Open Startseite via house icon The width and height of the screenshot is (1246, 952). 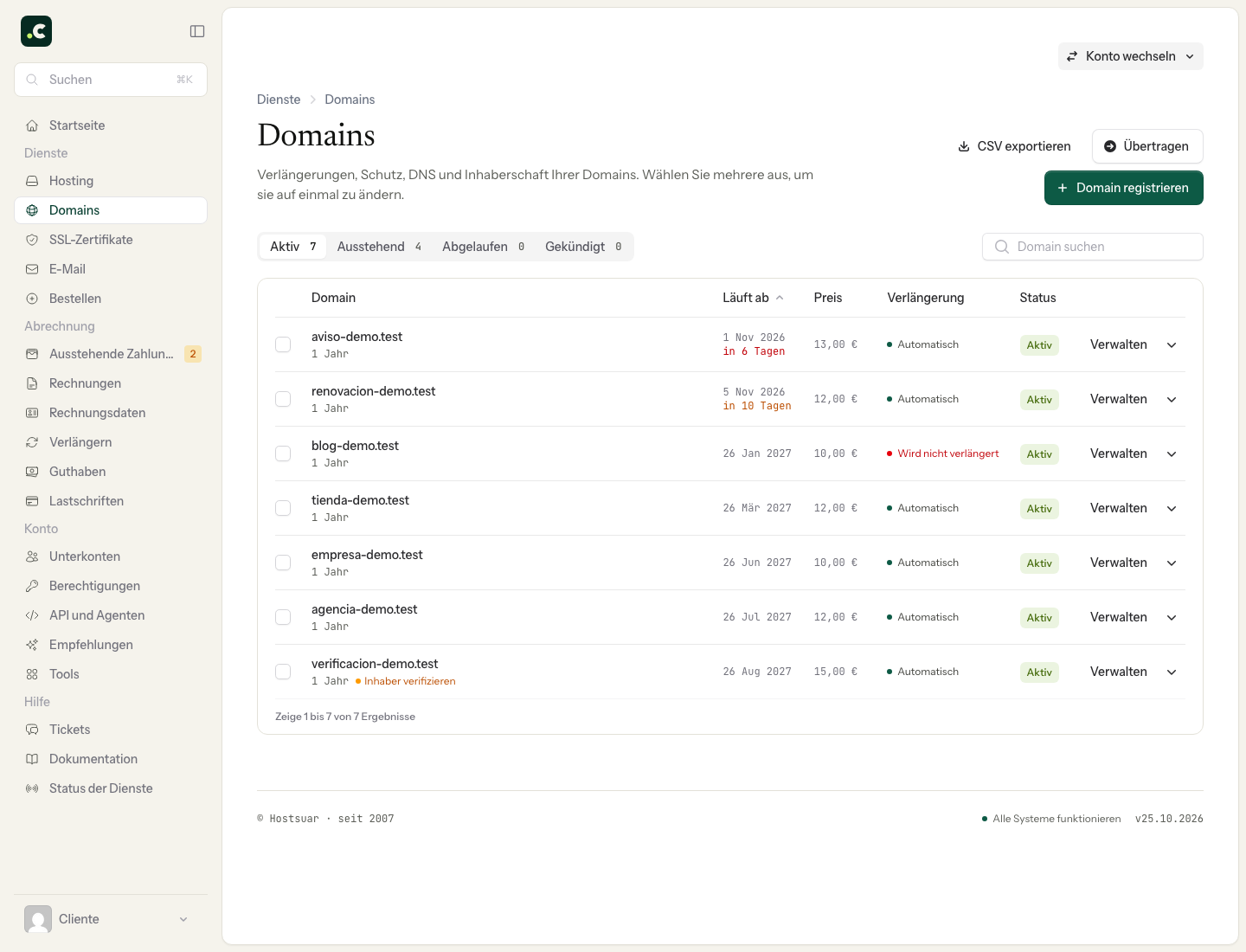(32, 125)
